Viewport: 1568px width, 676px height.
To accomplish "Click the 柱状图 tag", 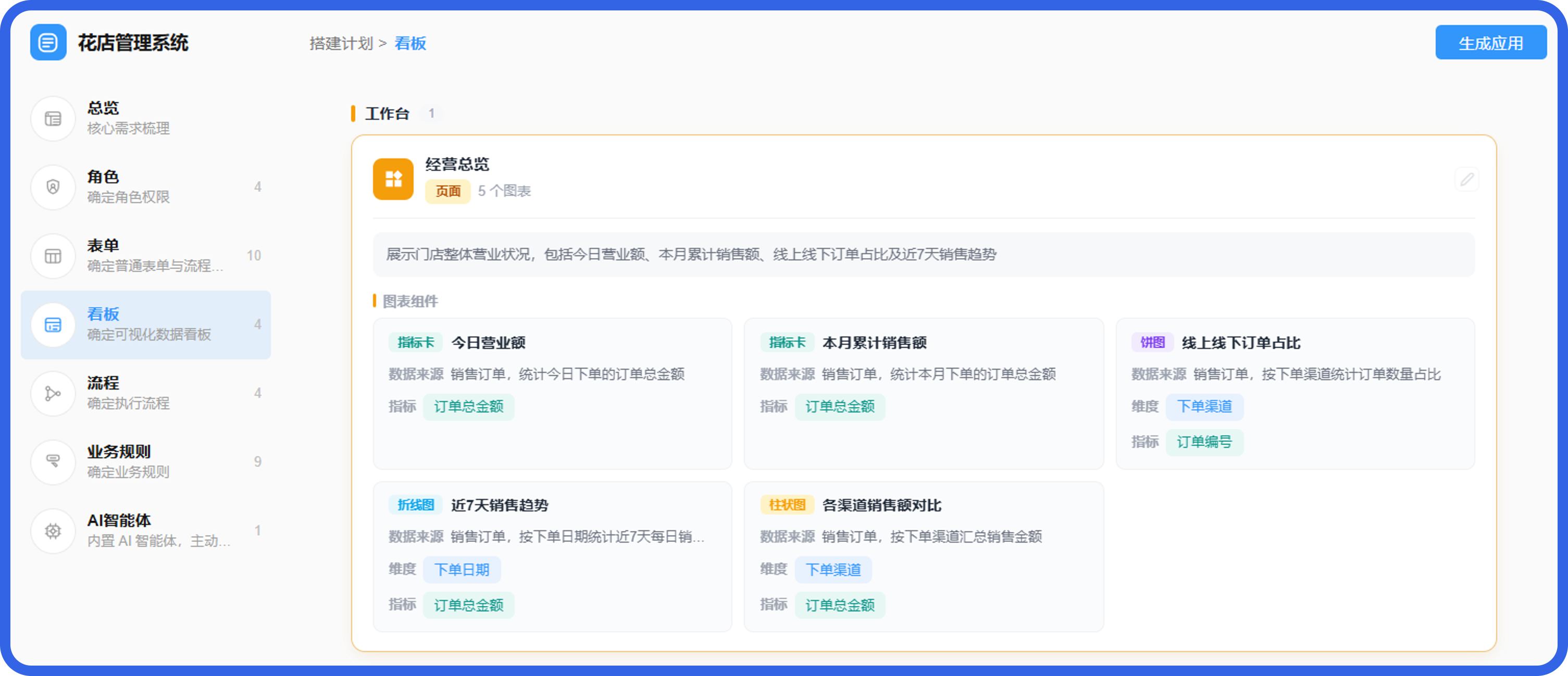I will coord(787,505).
